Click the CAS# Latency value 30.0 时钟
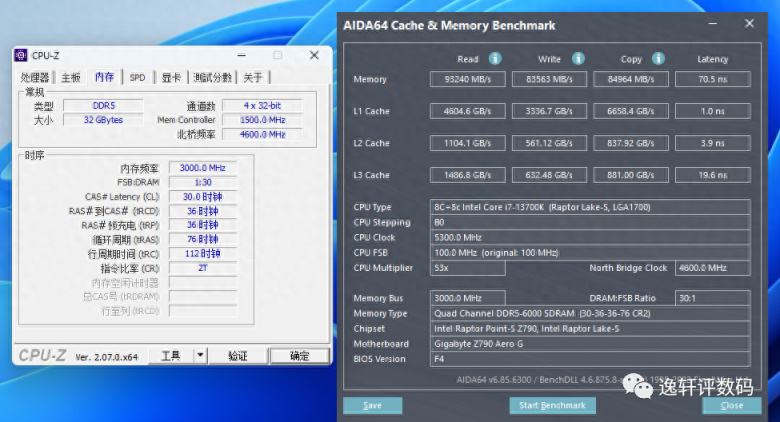The height and width of the screenshot is (422, 780). click(203, 197)
